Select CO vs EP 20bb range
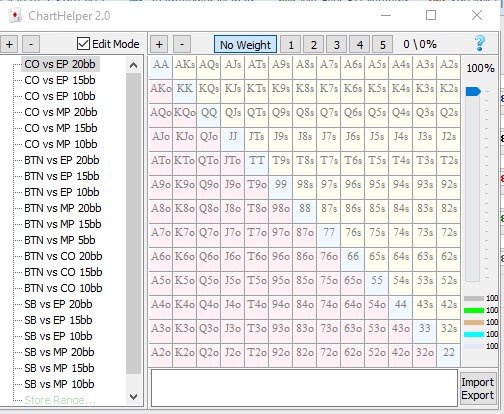This screenshot has width=504, height=414. (60, 64)
